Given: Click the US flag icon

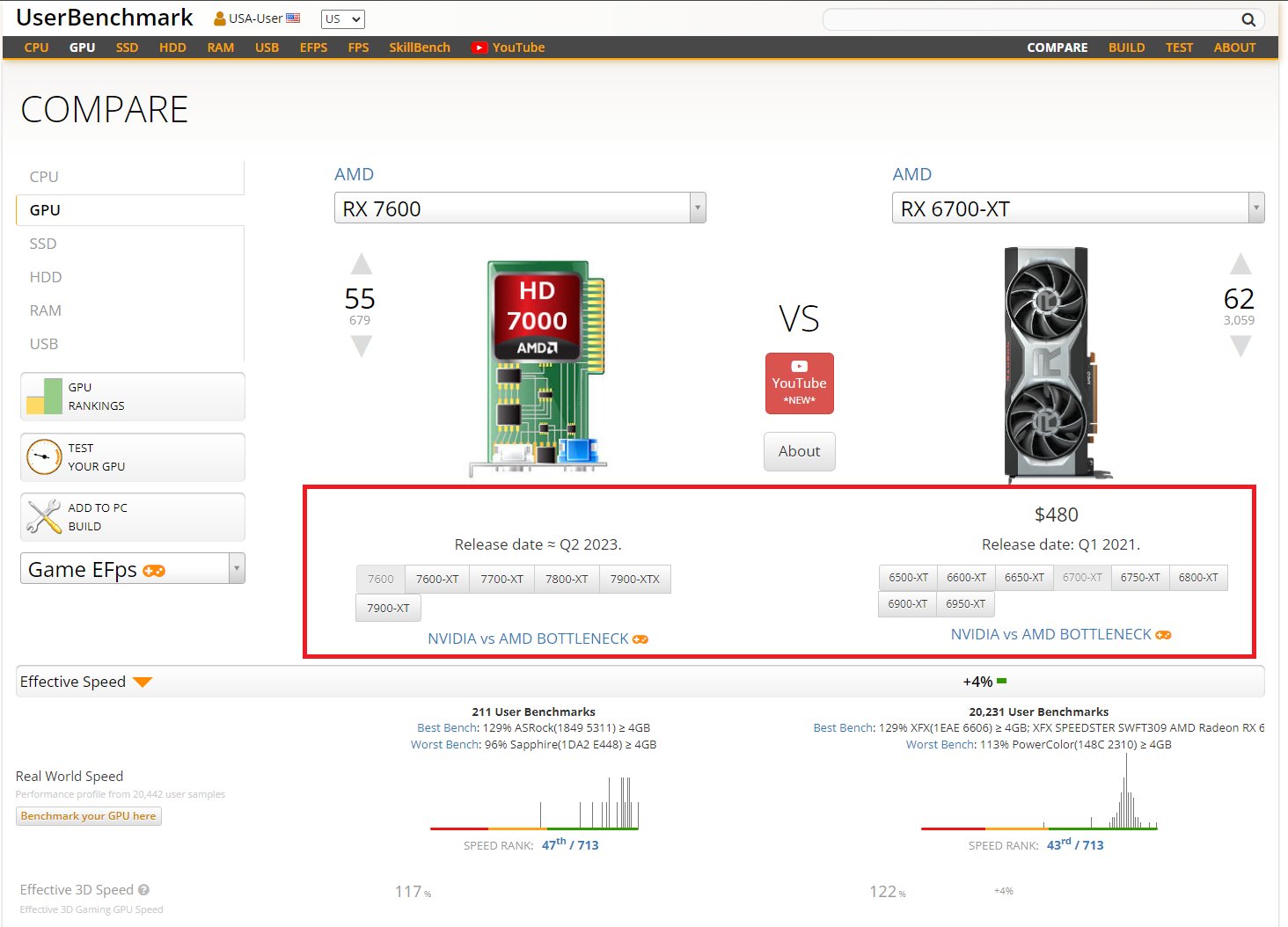Looking at the screenshot, I should point(293,18).
